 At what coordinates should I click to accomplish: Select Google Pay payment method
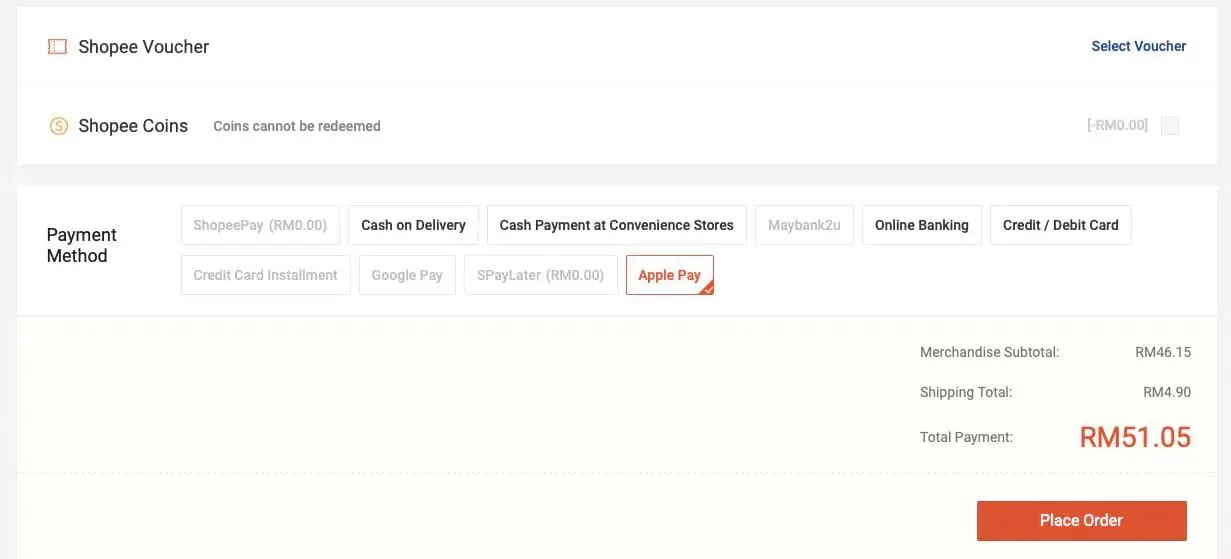click(x=407, y=275)
